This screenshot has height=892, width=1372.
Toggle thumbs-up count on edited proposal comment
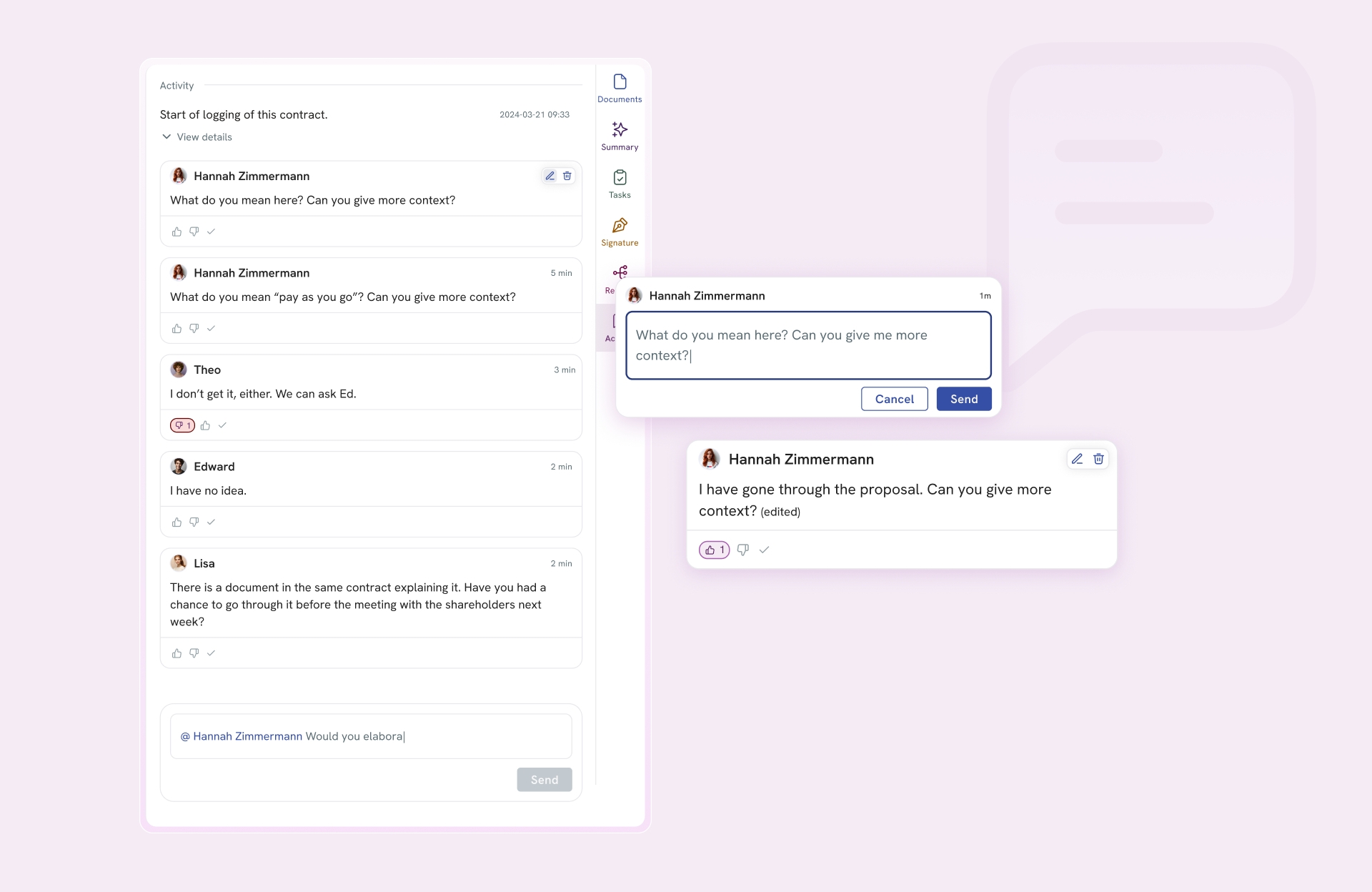point(714,550)
